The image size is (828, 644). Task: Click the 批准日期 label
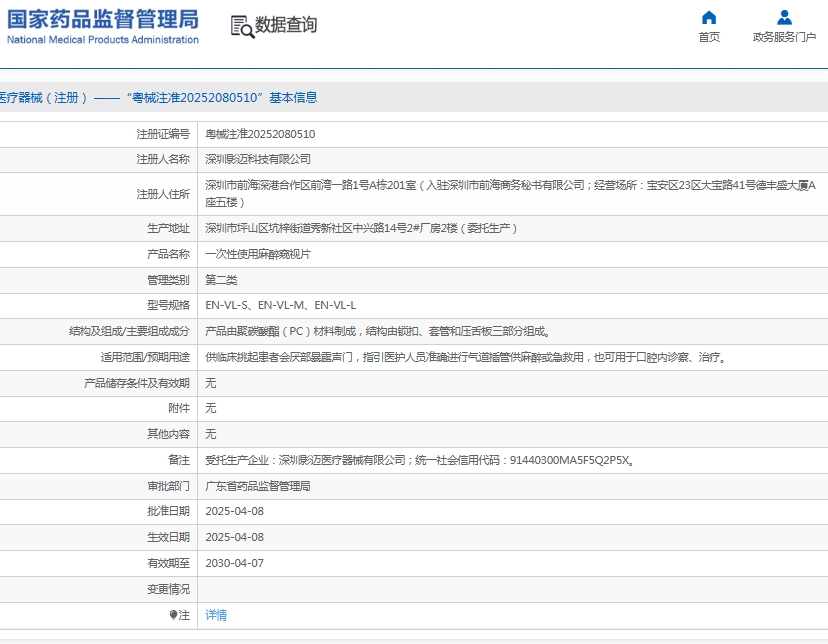[x=168, y=511]
